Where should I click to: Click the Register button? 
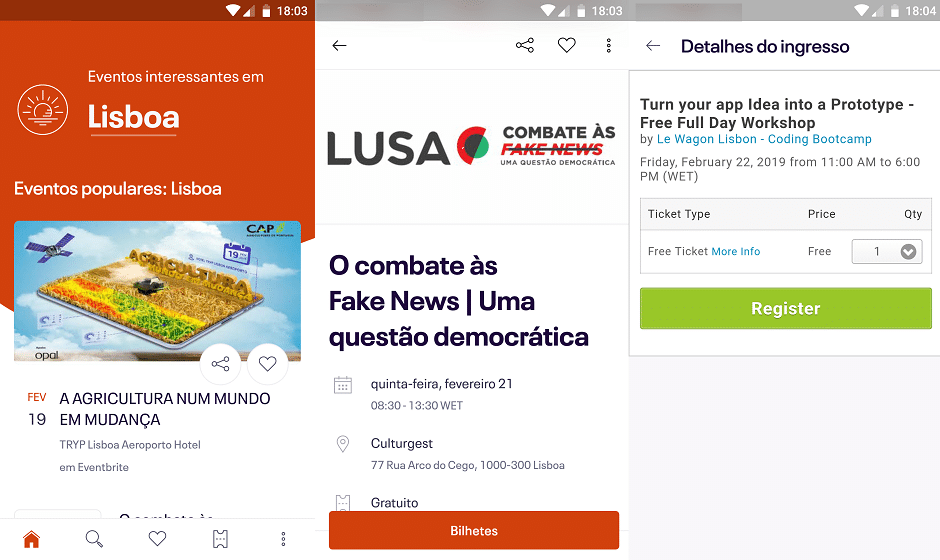coord(785,308)
